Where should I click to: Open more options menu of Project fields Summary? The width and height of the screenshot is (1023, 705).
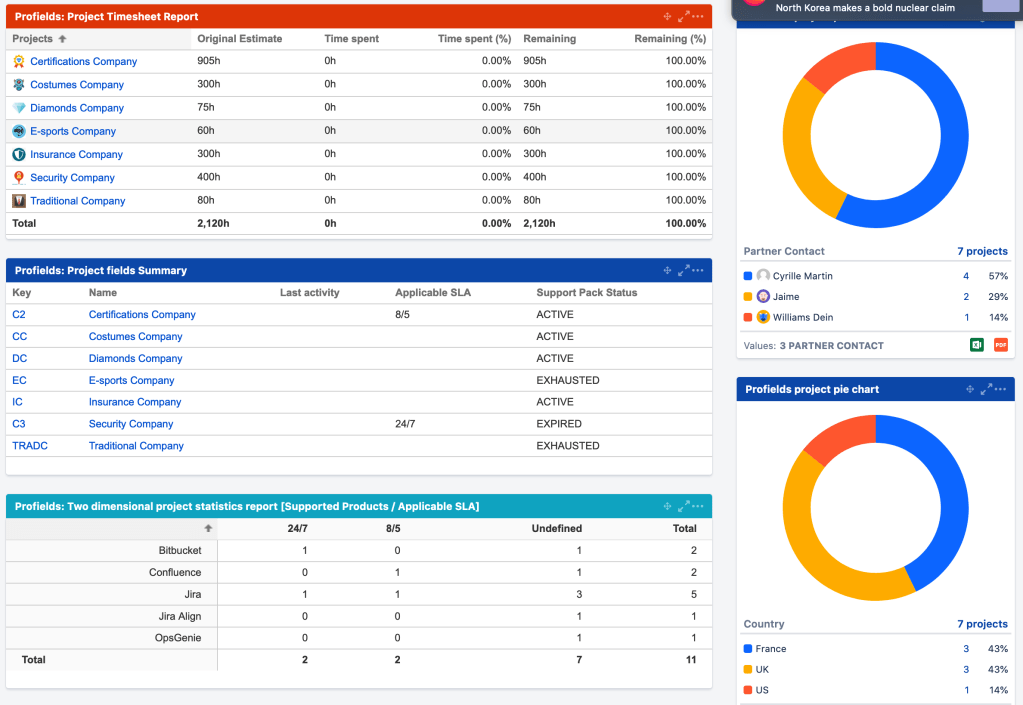point(698,271)
